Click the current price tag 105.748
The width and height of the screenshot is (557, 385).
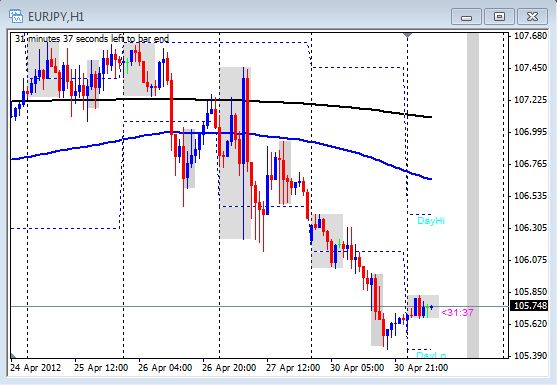(x=529, y=306)
